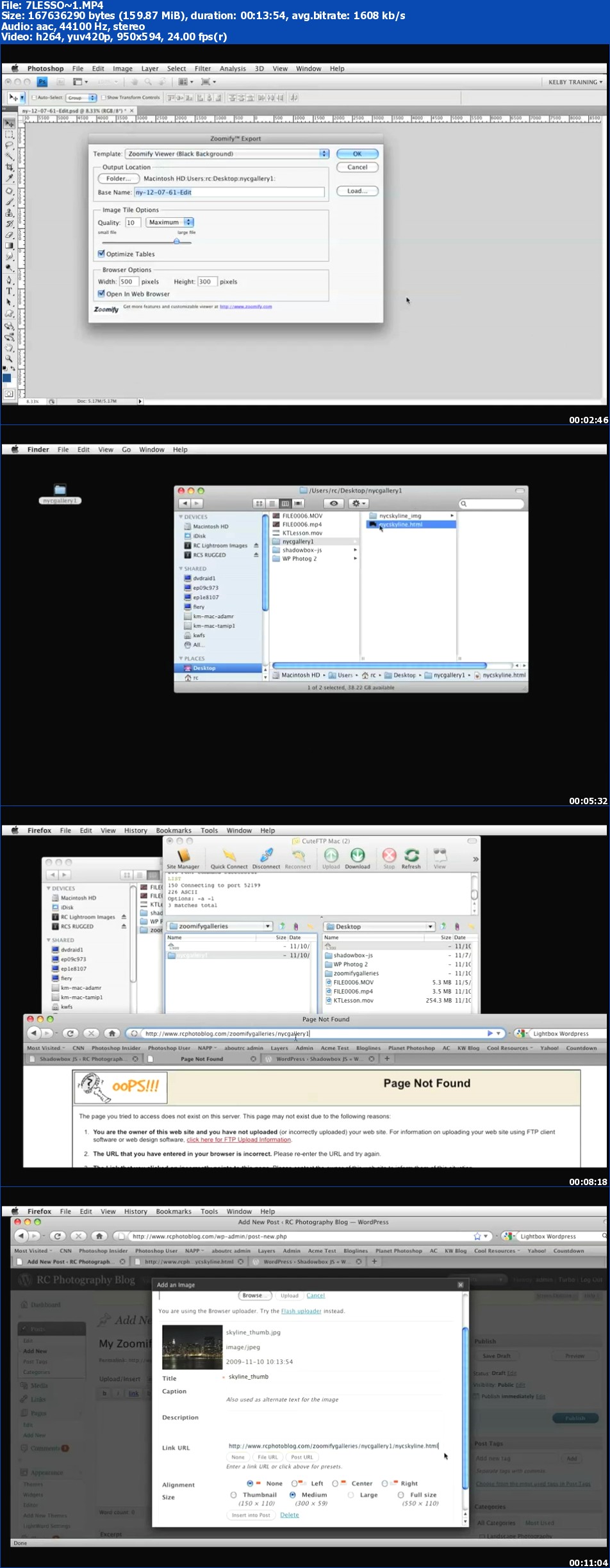Select the Eyedropper tool in Photoshop

point(10,178)
